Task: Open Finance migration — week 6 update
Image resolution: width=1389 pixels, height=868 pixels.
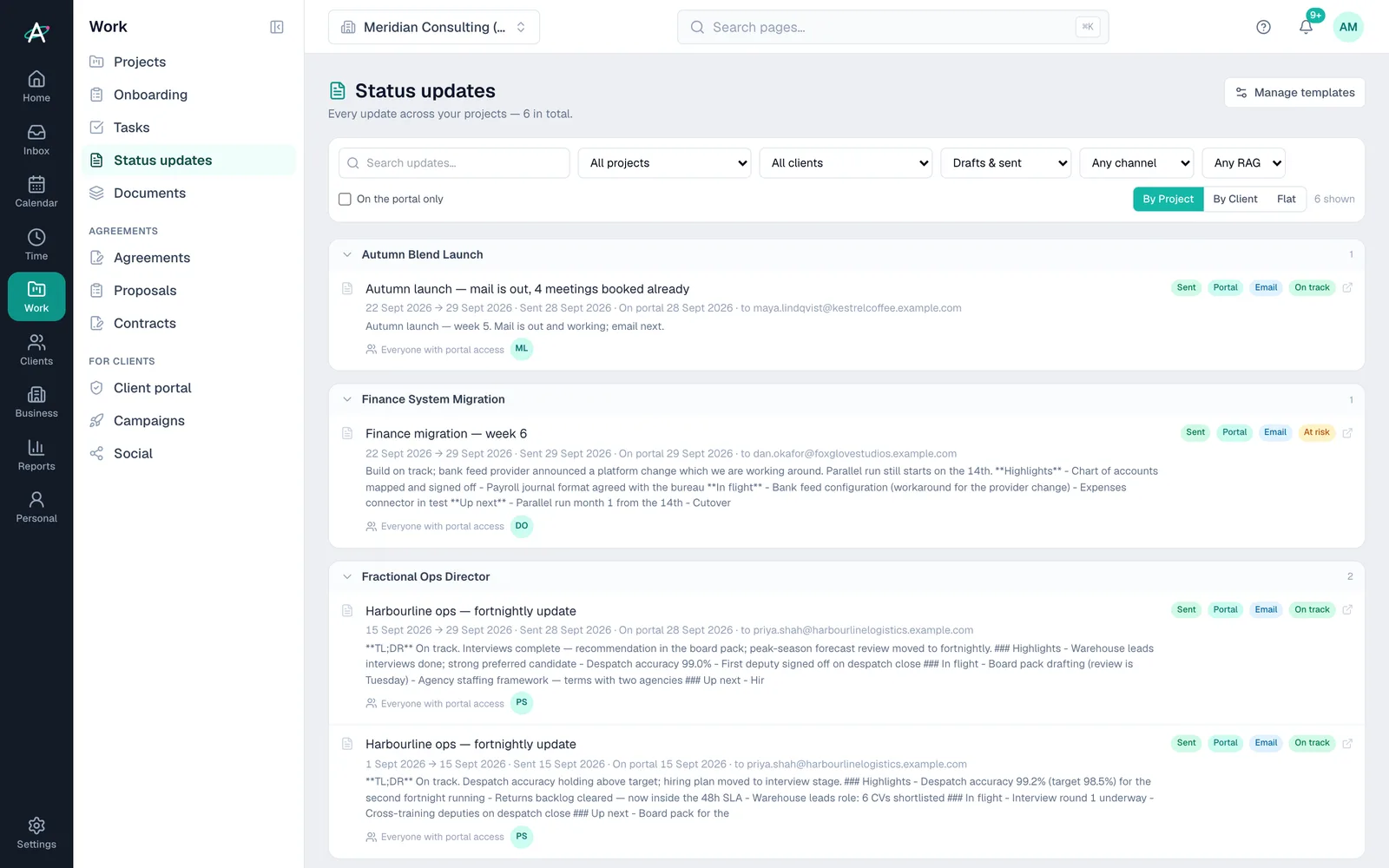Action: click(x=446, y=434)
